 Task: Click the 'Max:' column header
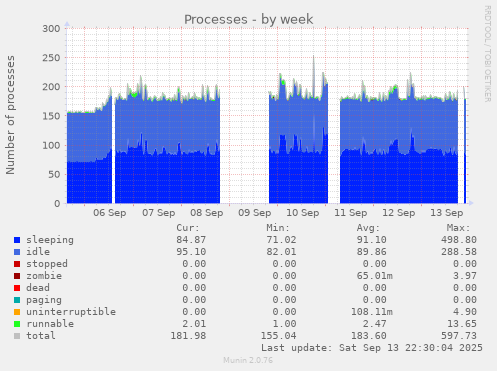click(458, 228)
